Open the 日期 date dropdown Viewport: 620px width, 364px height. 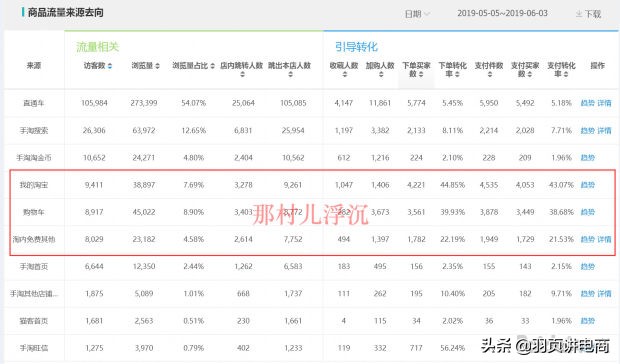[417, 14]
